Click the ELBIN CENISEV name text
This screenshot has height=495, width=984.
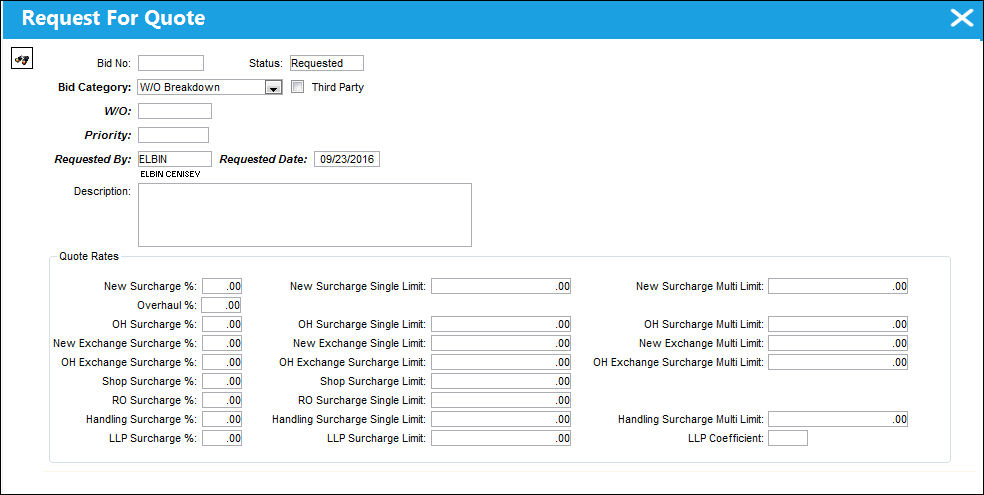[x=170, y=174]
